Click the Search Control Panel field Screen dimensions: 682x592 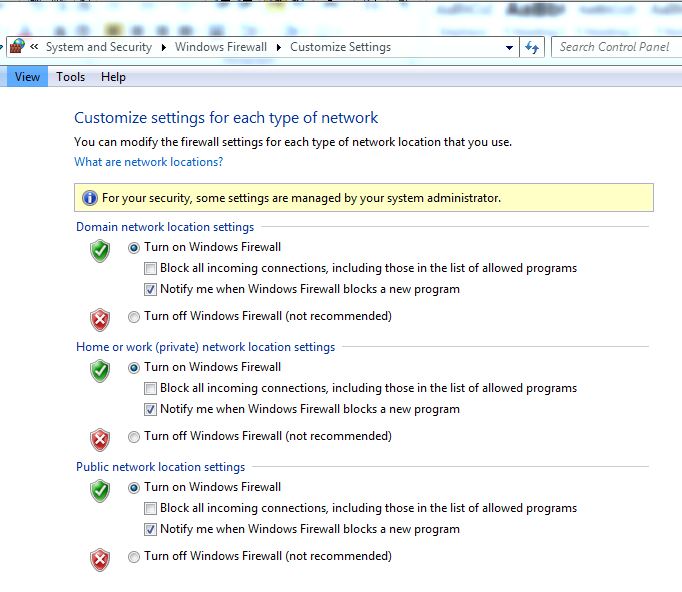pos(616,47)
